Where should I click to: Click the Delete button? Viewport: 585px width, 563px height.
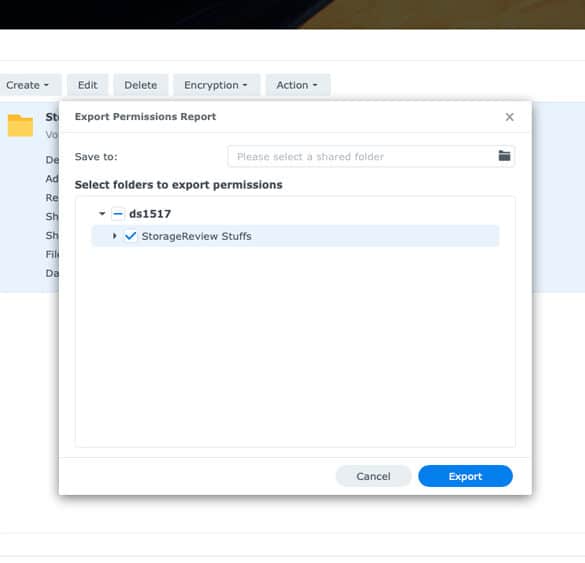click(x=140, y=85)
